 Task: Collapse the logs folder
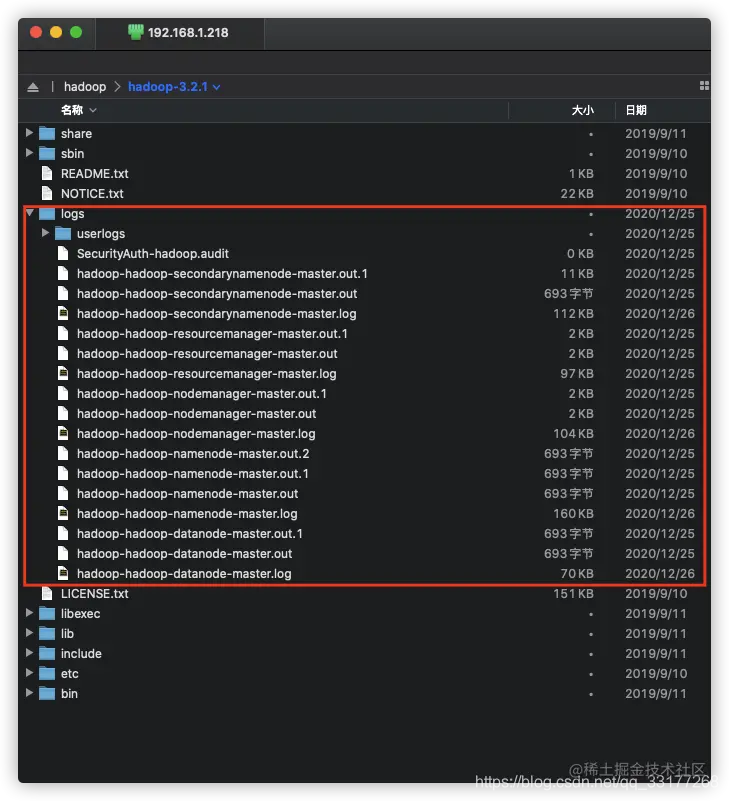[29, 213]
